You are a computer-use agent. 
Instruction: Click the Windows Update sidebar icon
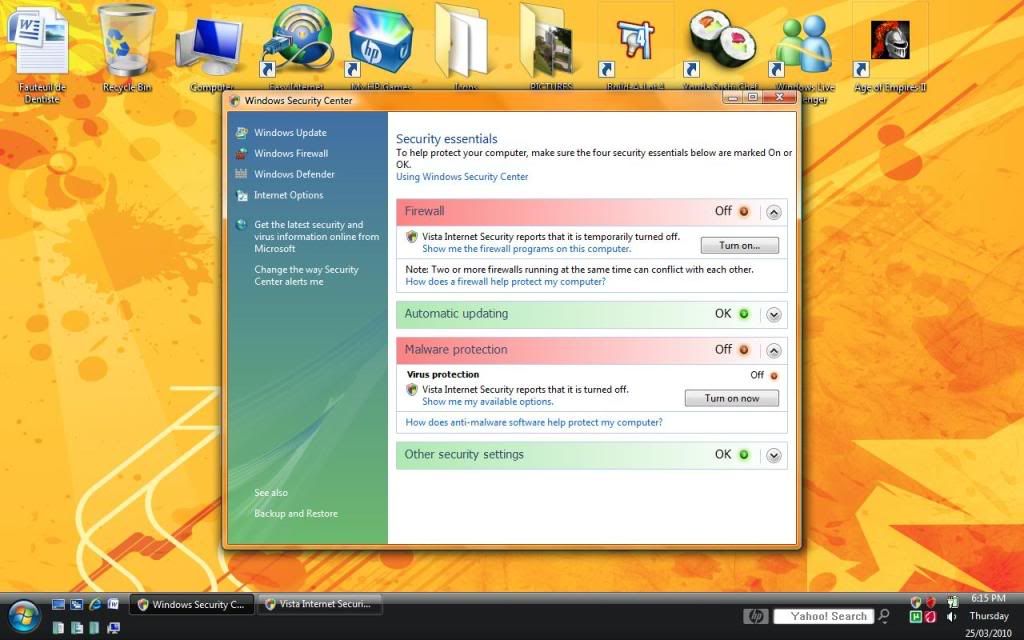click(x=242, y=133)
